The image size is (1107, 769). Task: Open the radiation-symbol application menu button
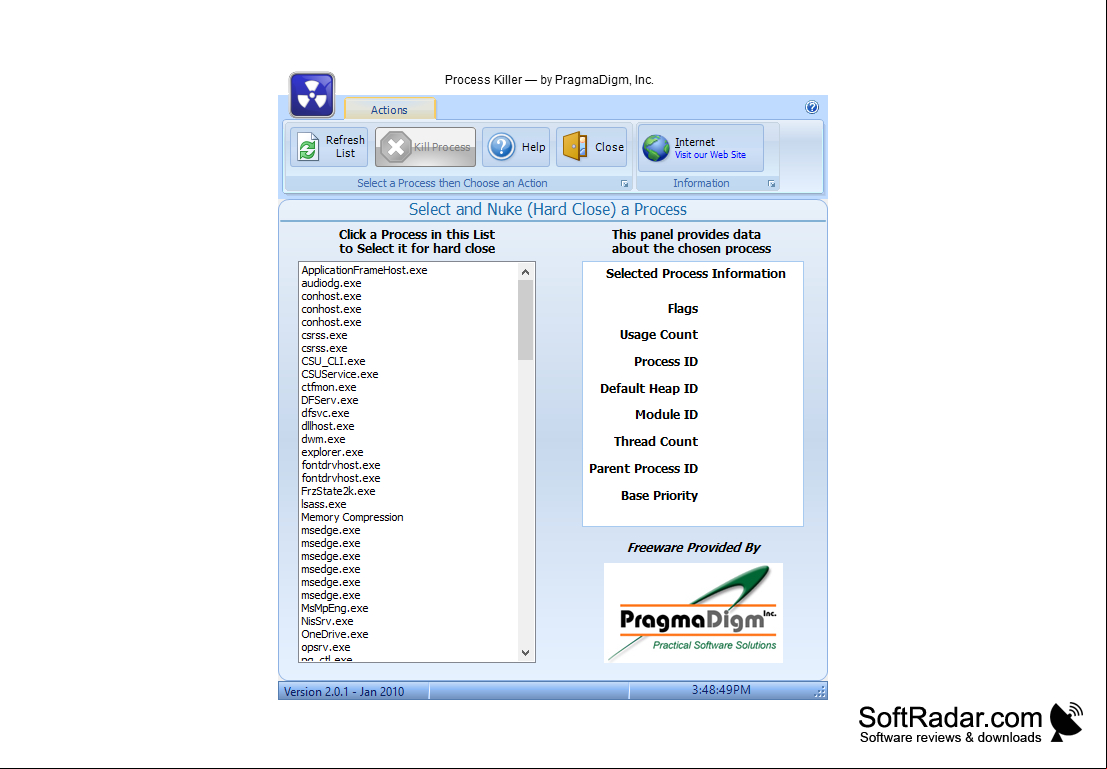click(x=312, y=95)
